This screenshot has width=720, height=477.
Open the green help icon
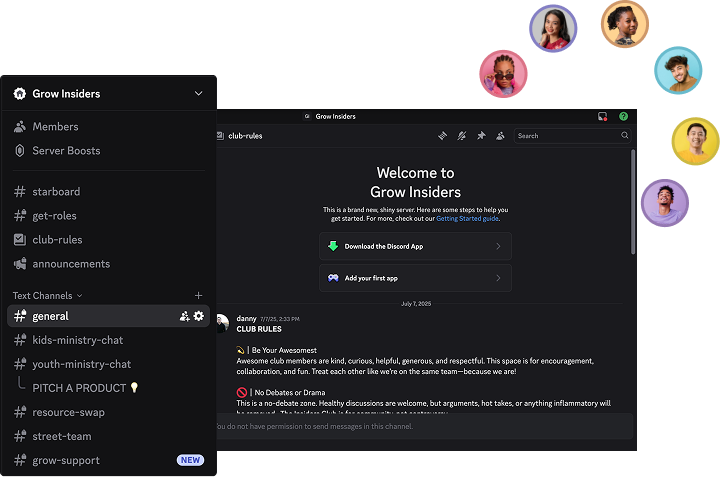coord(623,117)
